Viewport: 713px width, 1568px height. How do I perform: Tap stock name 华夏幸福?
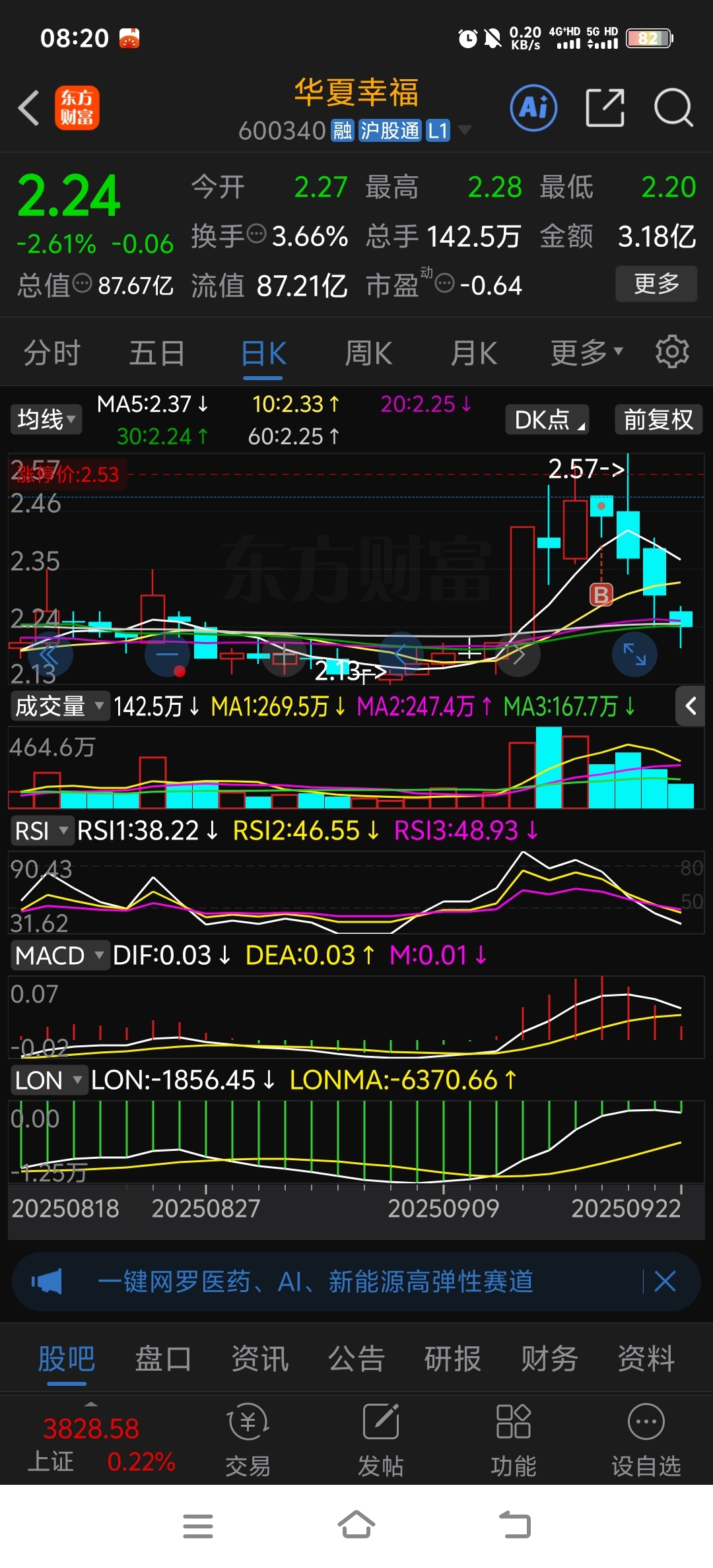tap(356, 92)
